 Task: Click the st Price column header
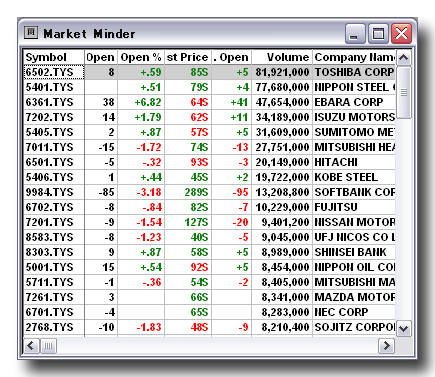click(x=188, y=57)
